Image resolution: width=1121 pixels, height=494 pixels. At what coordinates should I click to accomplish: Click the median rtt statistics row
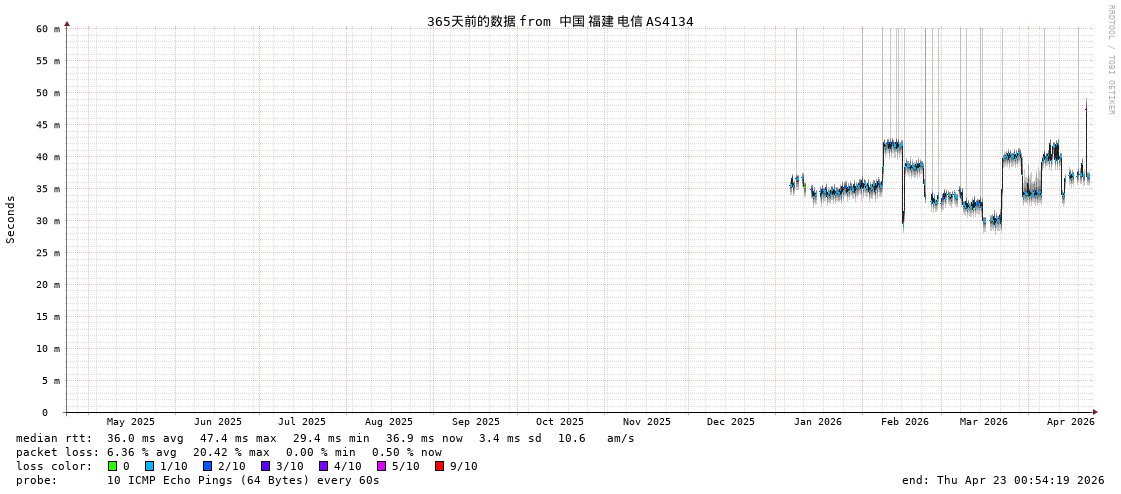[x=325, y=438]
